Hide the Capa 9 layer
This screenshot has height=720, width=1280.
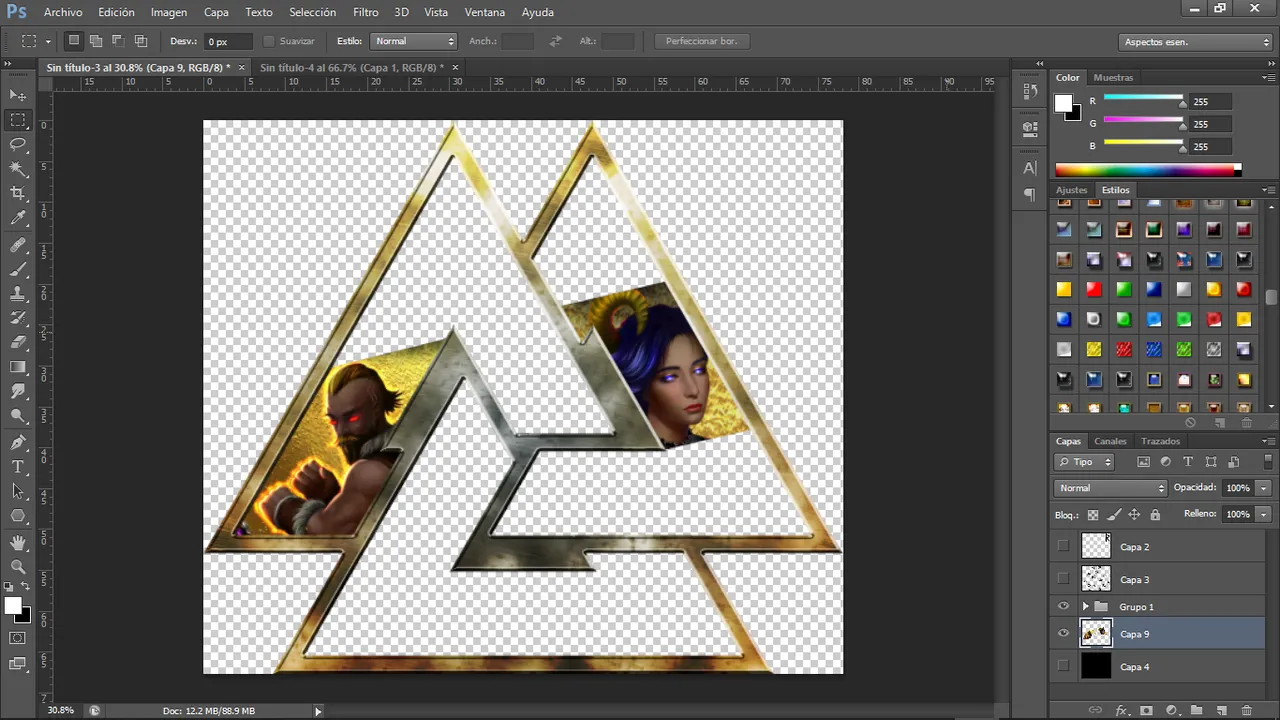click(1063, 633)
